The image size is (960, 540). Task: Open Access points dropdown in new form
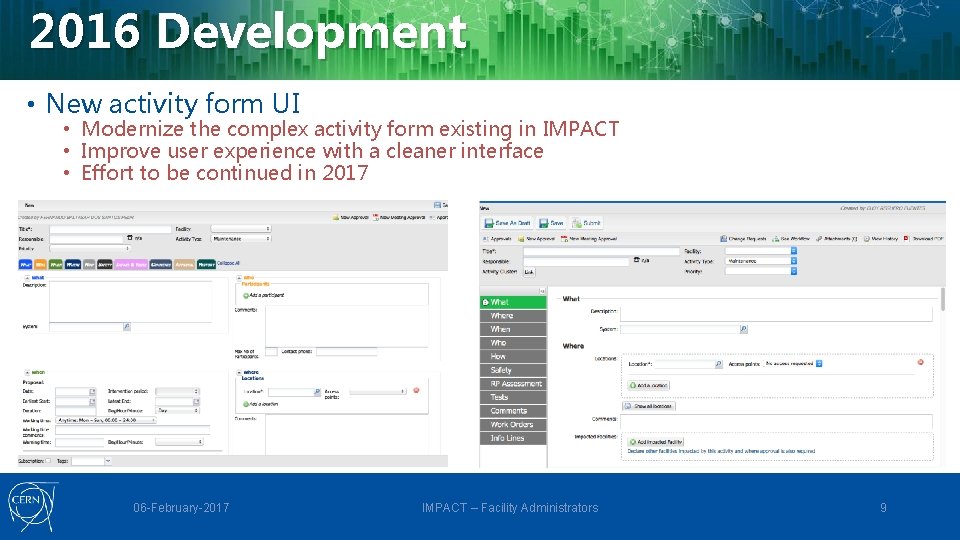(x=793, y=364)
